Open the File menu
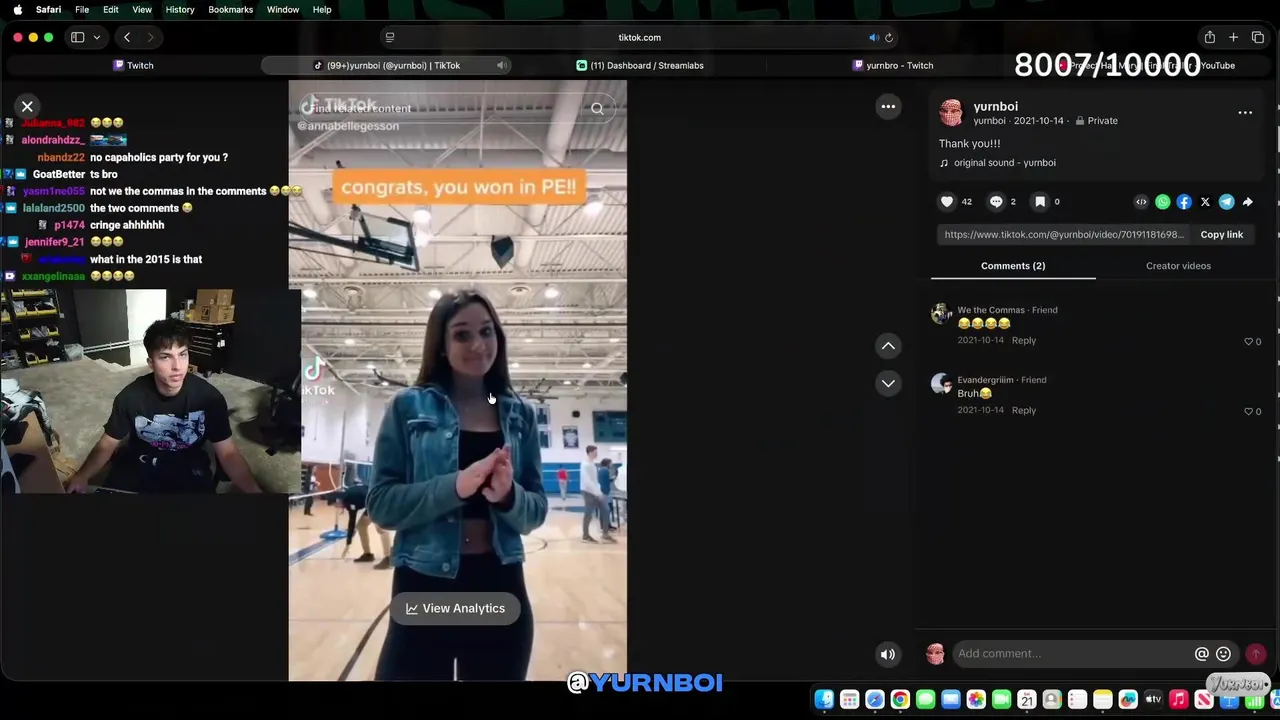 tap(82, 9)
